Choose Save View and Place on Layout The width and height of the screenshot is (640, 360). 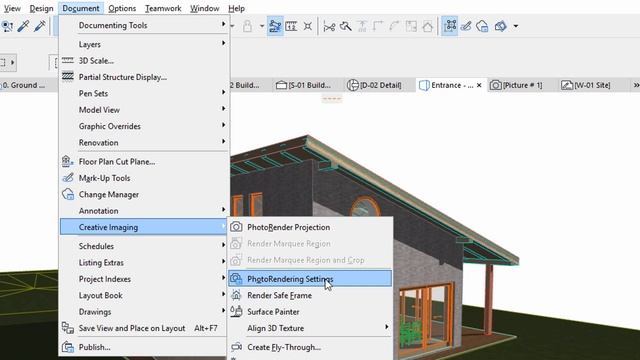(x=144, y=328)
